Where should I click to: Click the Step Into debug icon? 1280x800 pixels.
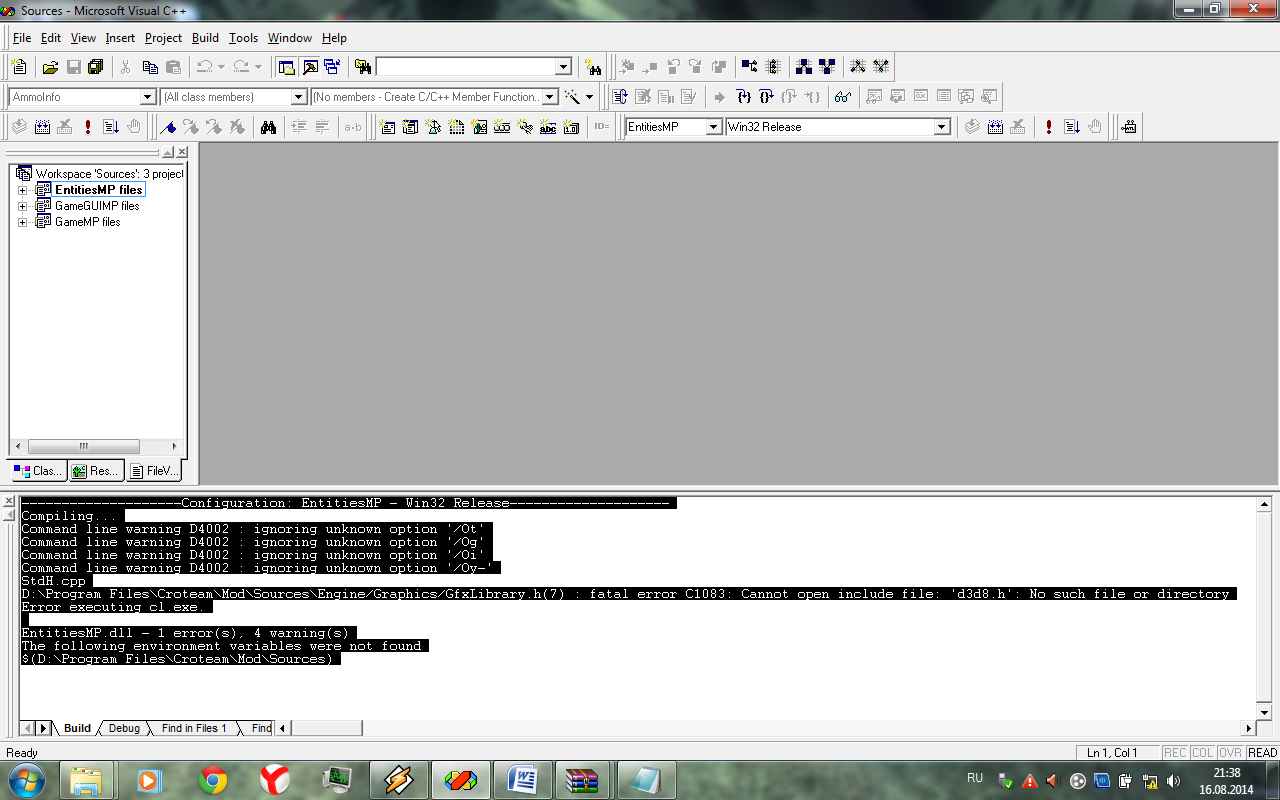(743, 97)
